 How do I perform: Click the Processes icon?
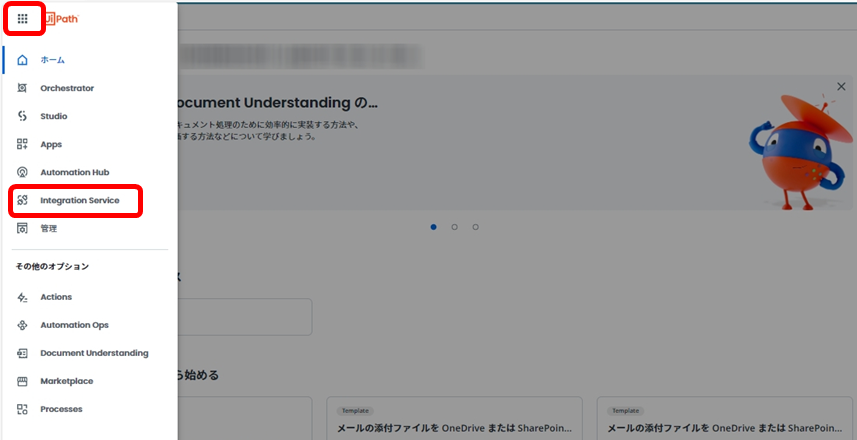22,409
